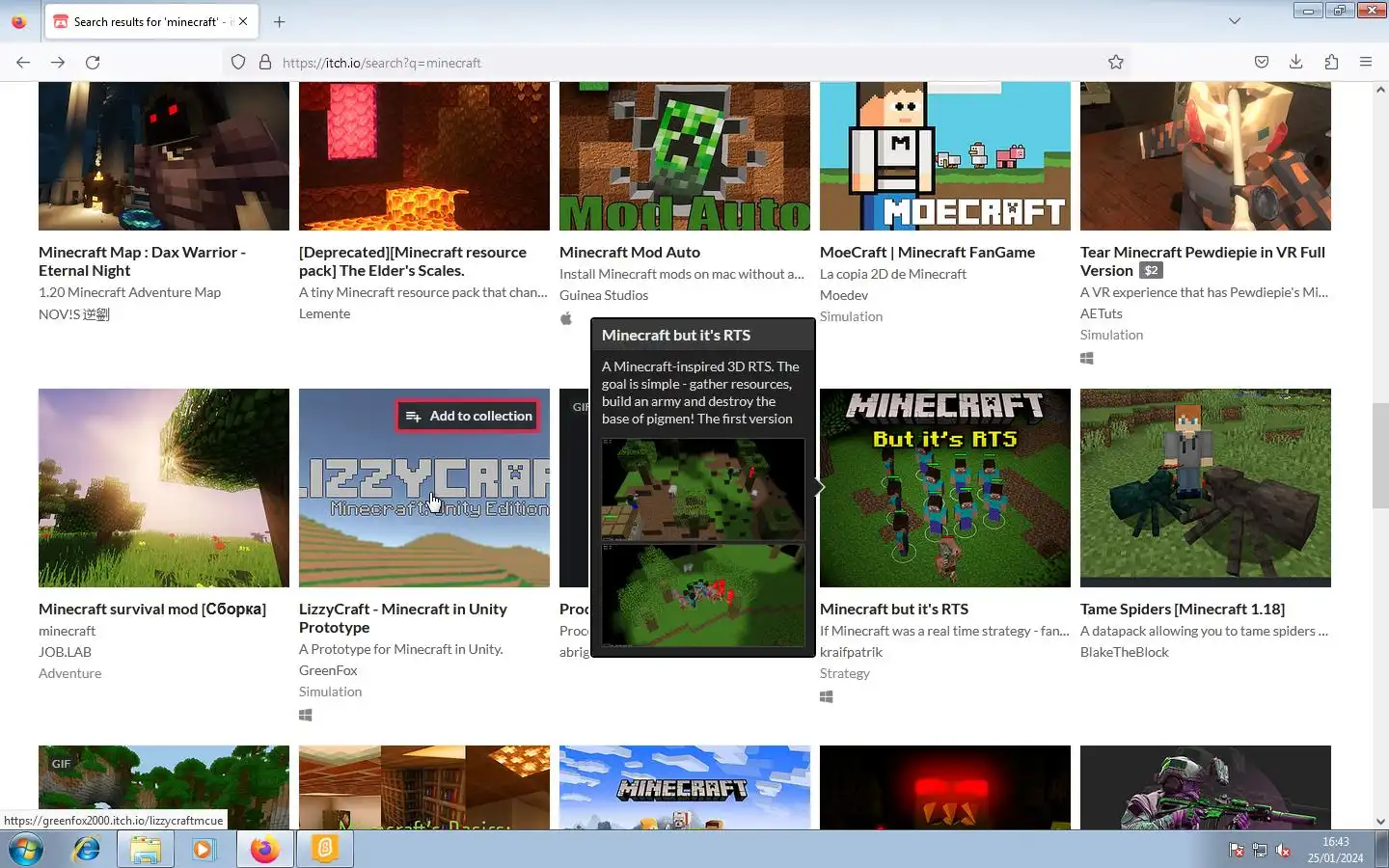Open the Firefox extensions menu
The image size is (1389, 868).
(x=1331, y=63)
